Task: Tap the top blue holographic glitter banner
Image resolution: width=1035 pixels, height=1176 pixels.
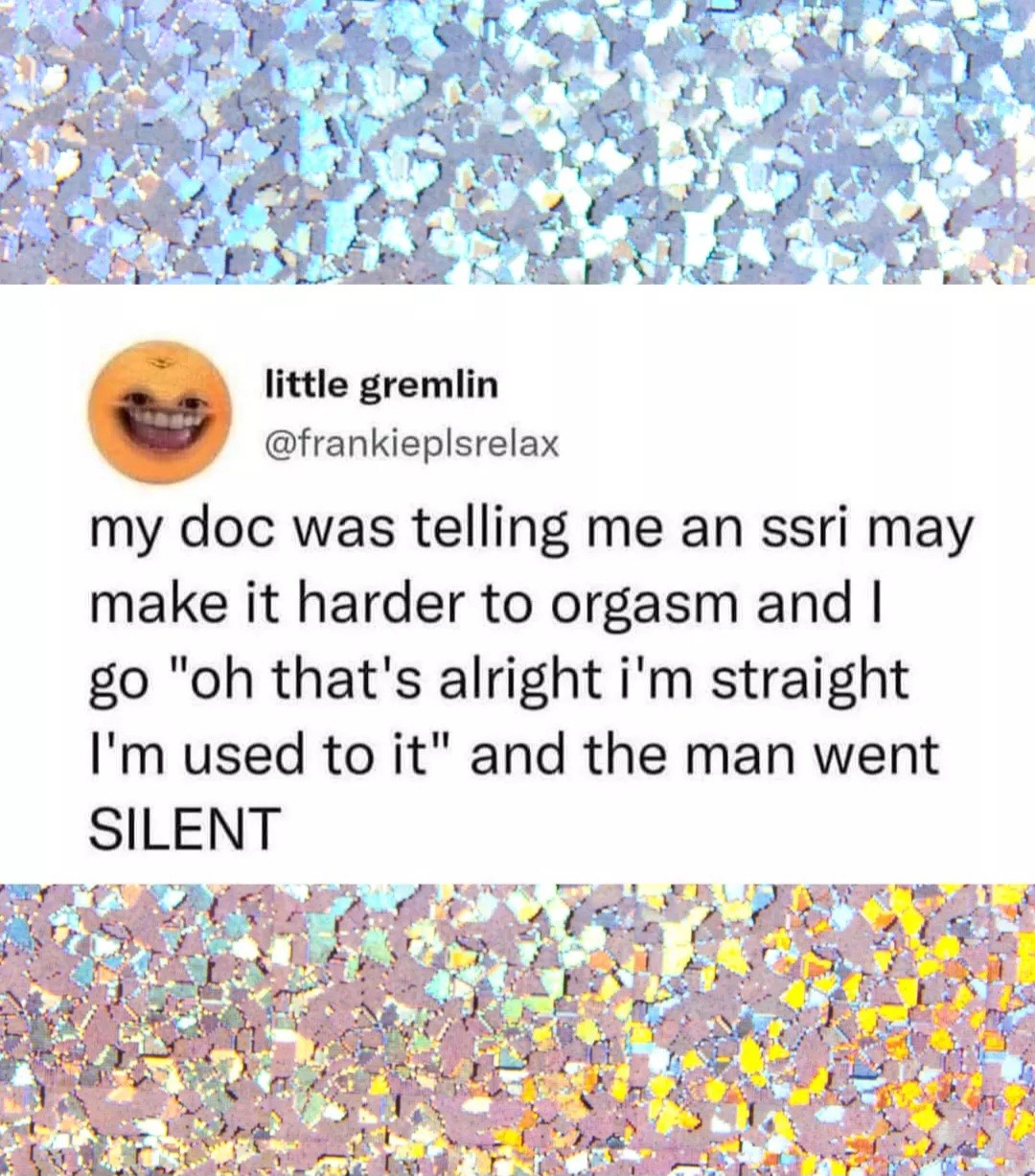Action: click(x=517, y=142)
